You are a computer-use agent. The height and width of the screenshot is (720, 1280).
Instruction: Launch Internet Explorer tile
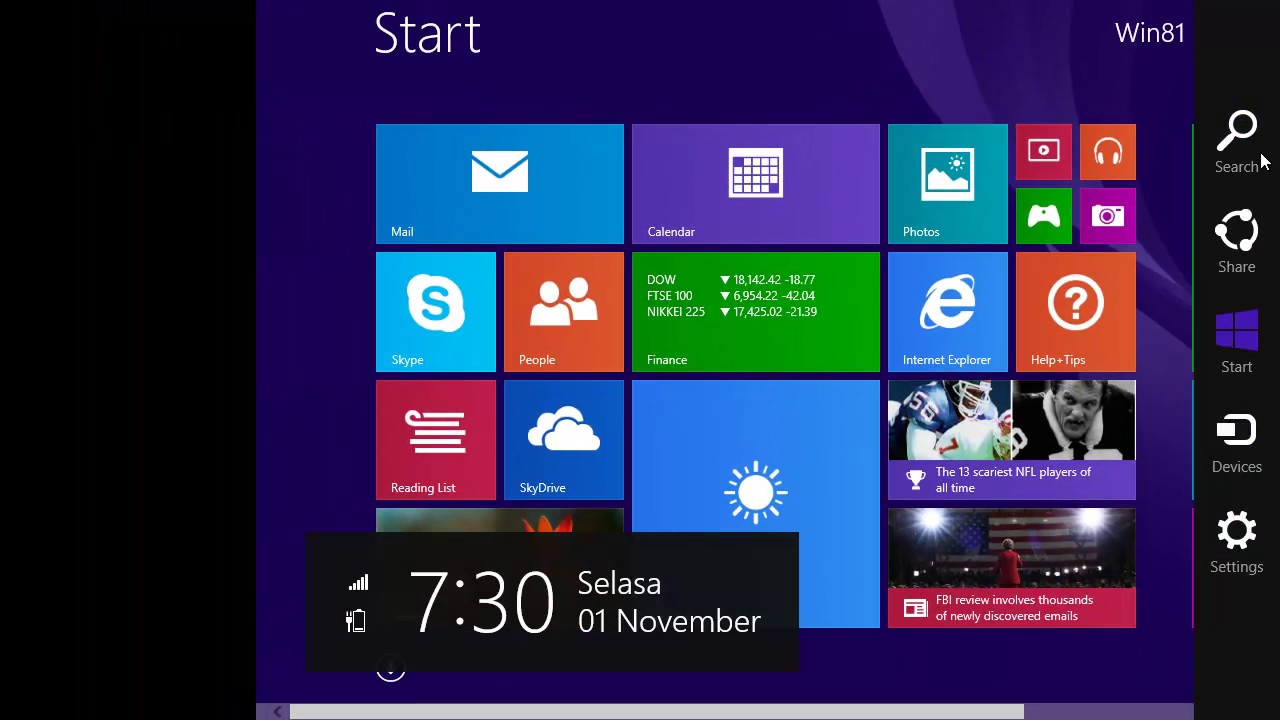pos(948,312)
